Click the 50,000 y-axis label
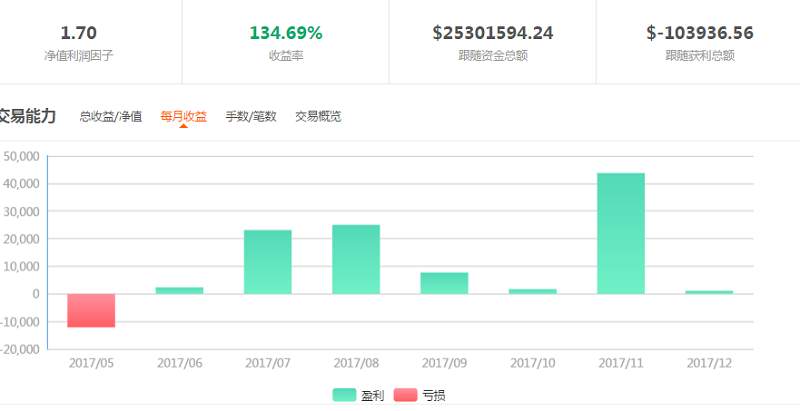The height and width of the screenshot is (411, 800). pos(21,156)
